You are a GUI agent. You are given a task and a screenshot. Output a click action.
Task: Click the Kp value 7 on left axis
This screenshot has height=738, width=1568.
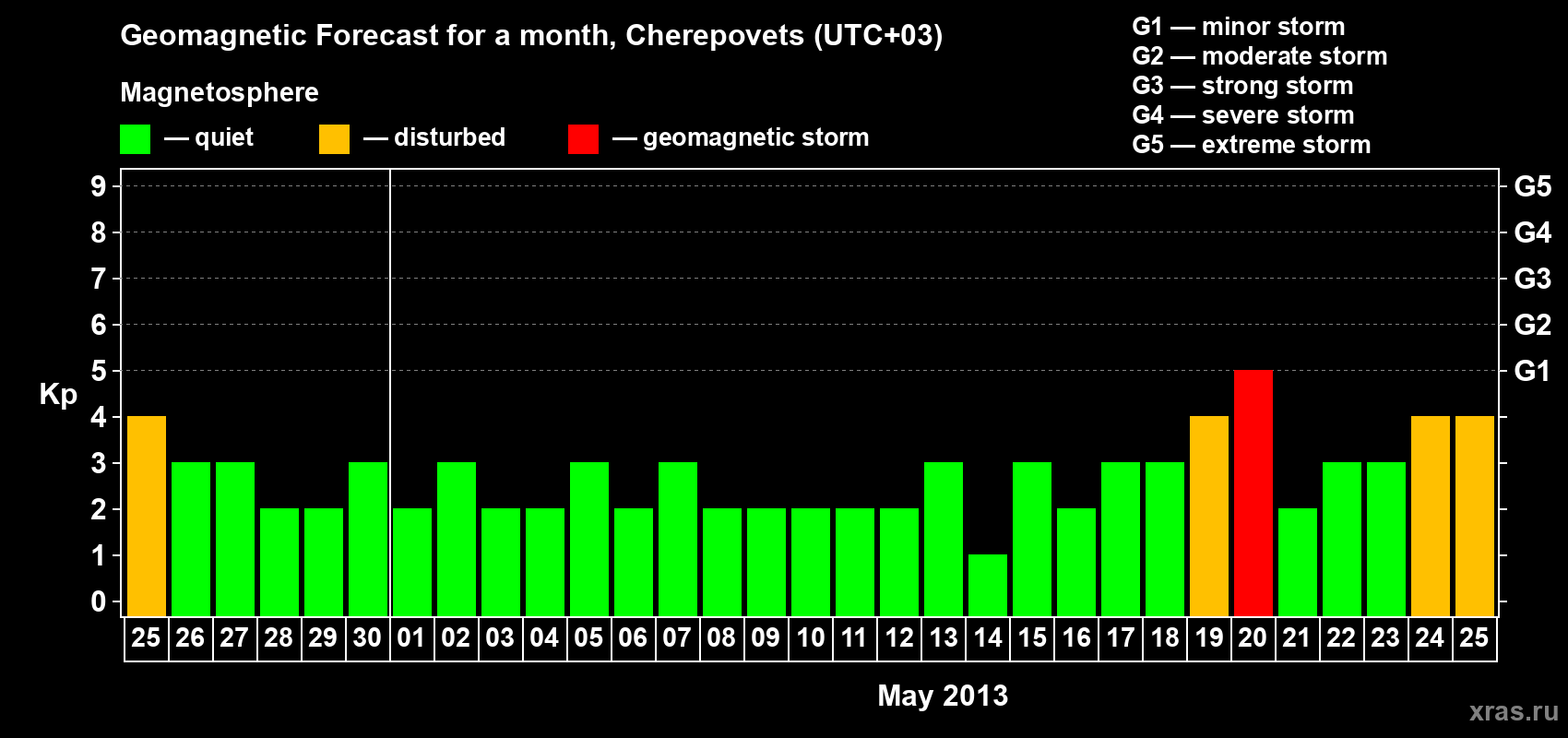pyautogui.click(x=99, y=279)
